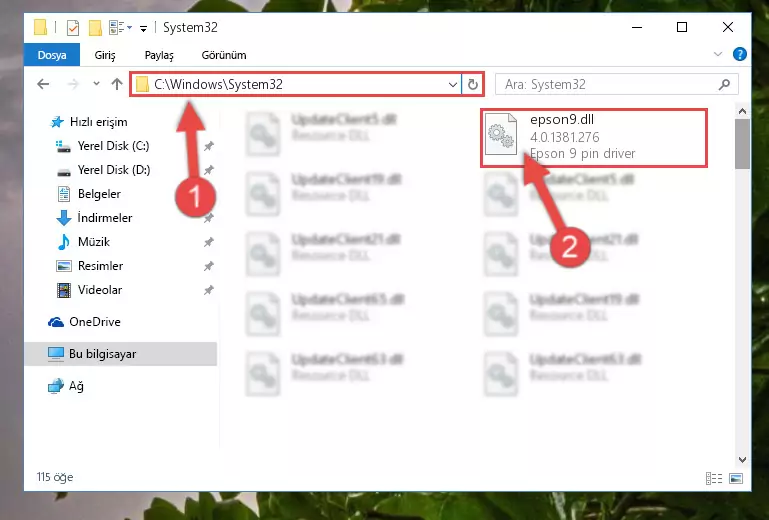Open the recent locations dropdown arrow
Viewport: 769px width, 520px height.
pyautogui.click(x=96, y=84)
